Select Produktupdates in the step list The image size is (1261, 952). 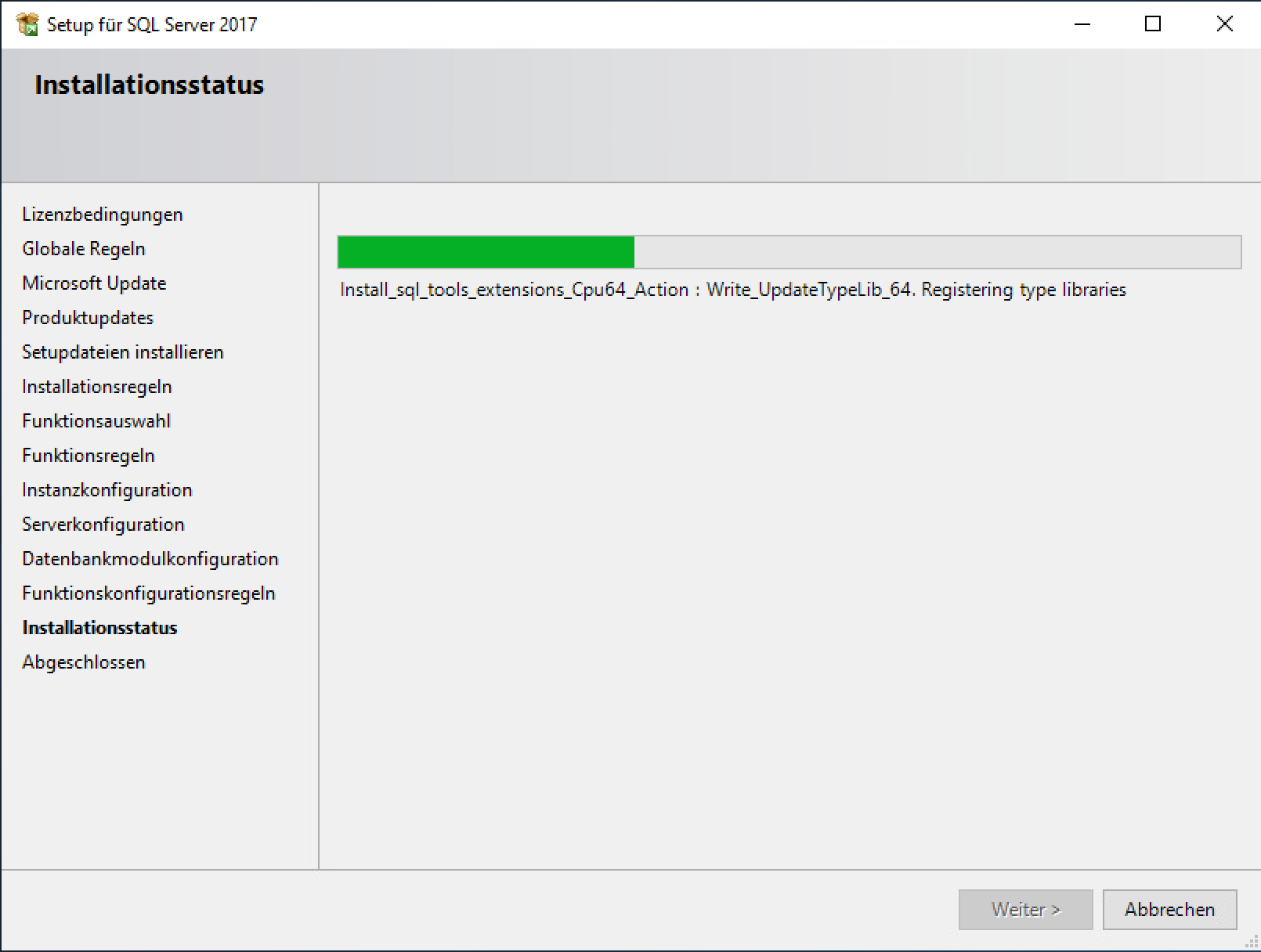click(x=88, y=318)
